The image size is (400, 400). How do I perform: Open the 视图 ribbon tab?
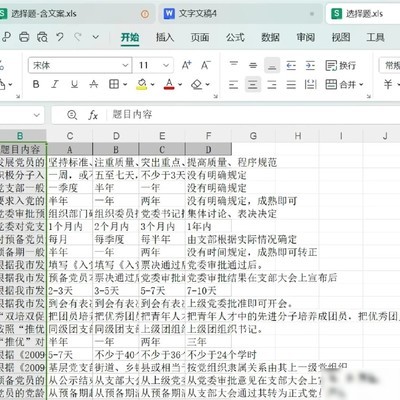341,37
